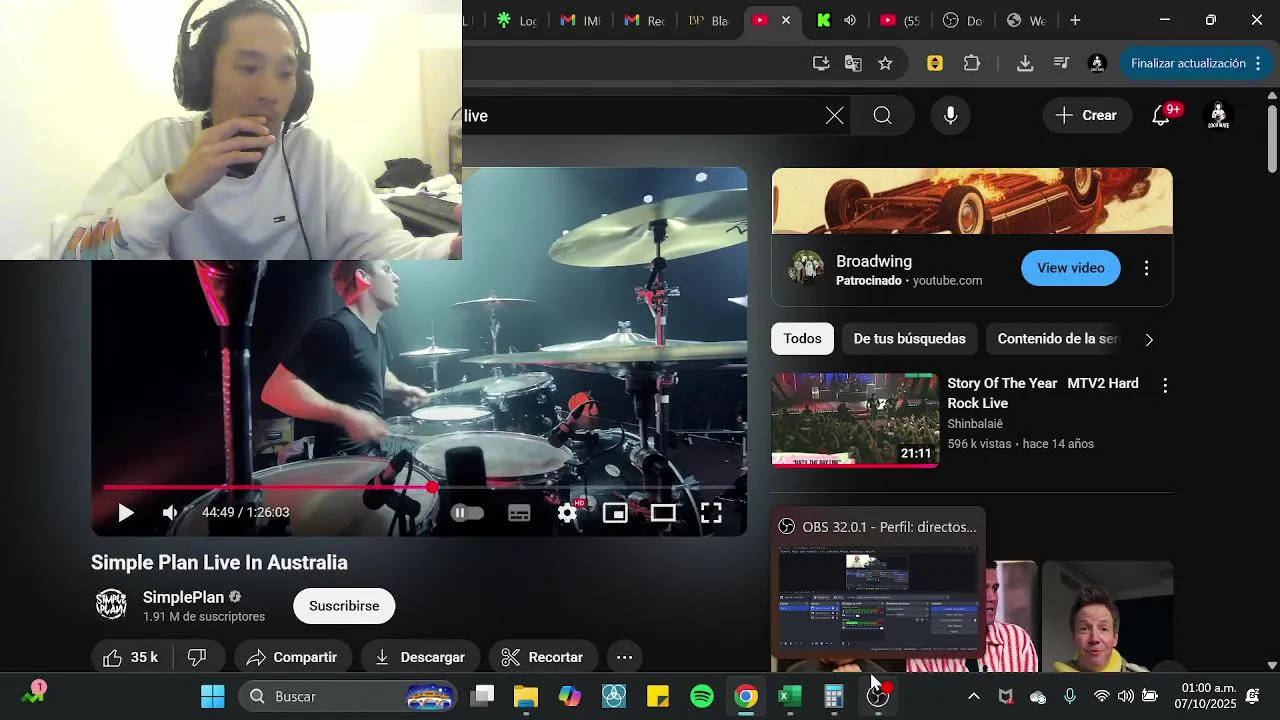This screenshot has width=1280, height=720.
Task: Open a new browser tab
Action: 1075,20
